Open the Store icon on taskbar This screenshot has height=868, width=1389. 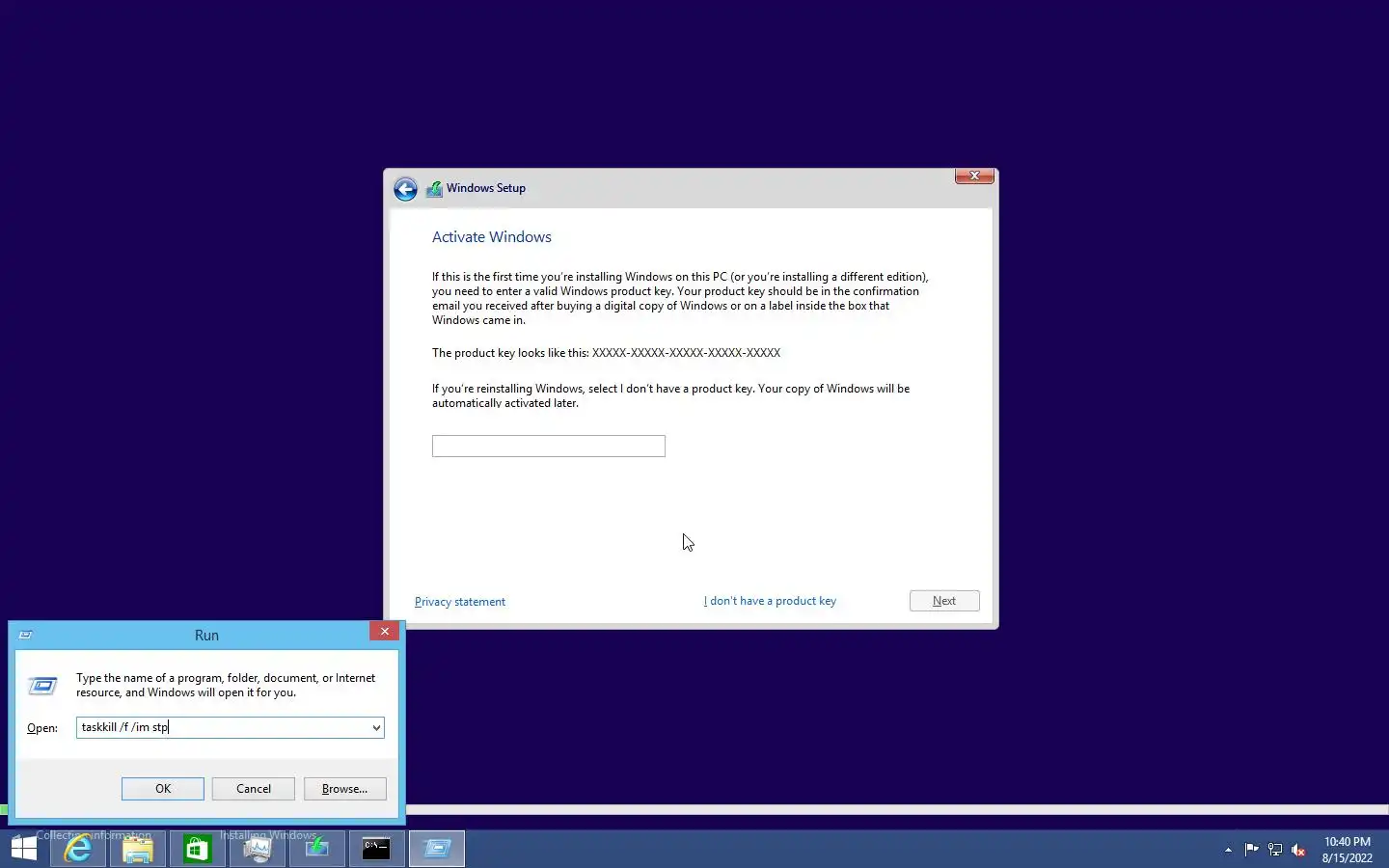pos(198,849)
